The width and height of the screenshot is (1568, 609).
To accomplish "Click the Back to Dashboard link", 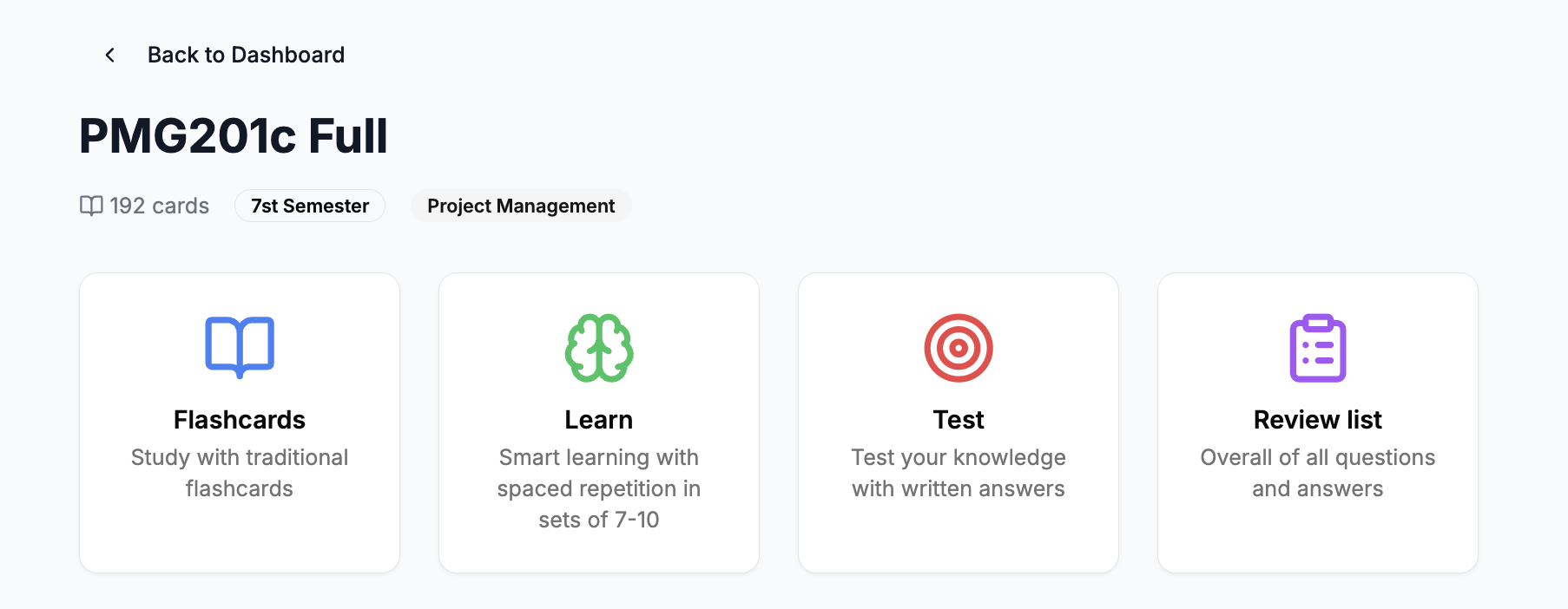I will pos(246,56).
